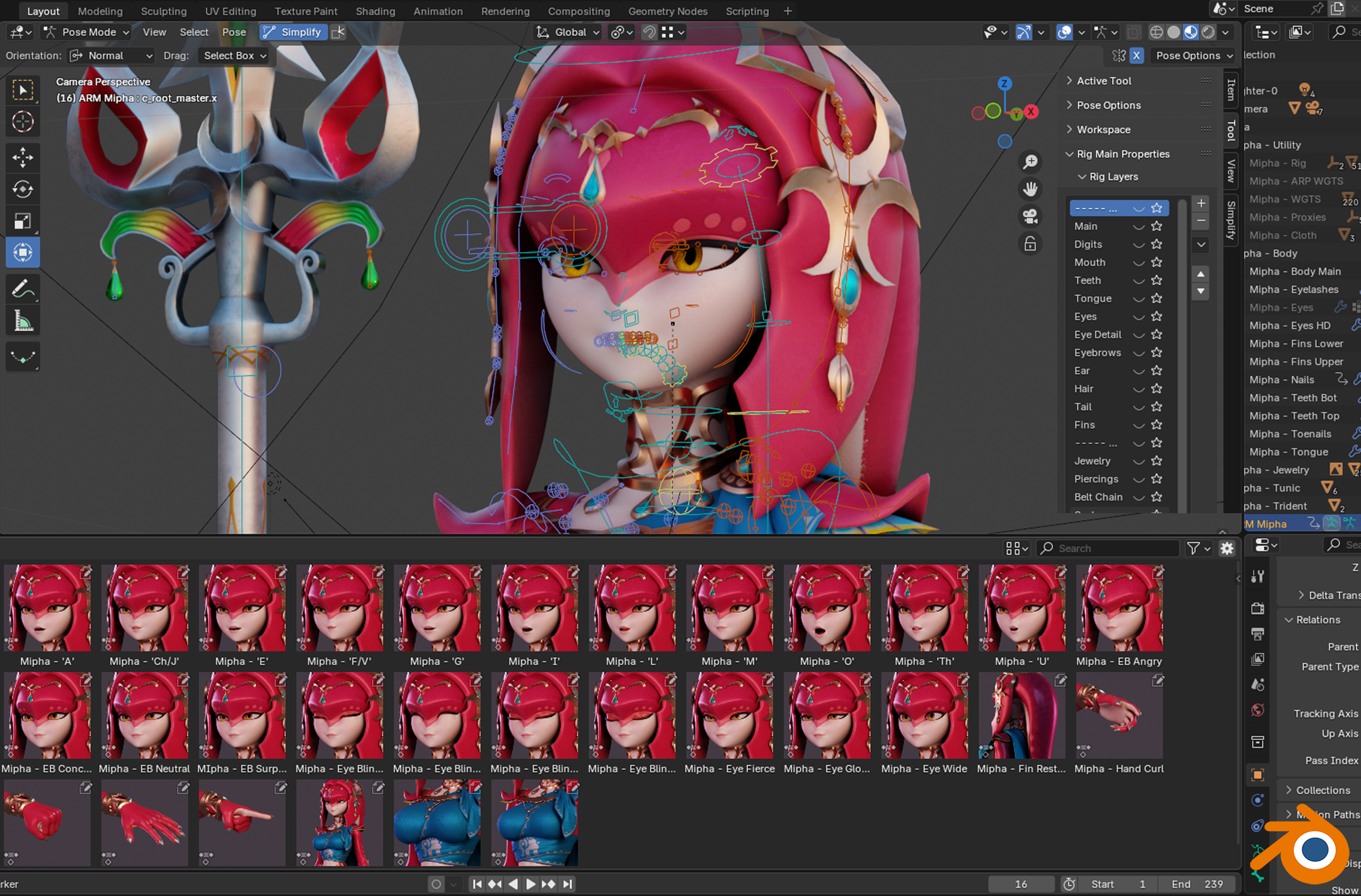Click the Simplify button
The image size is (1361, 896).
click(294, 32)
